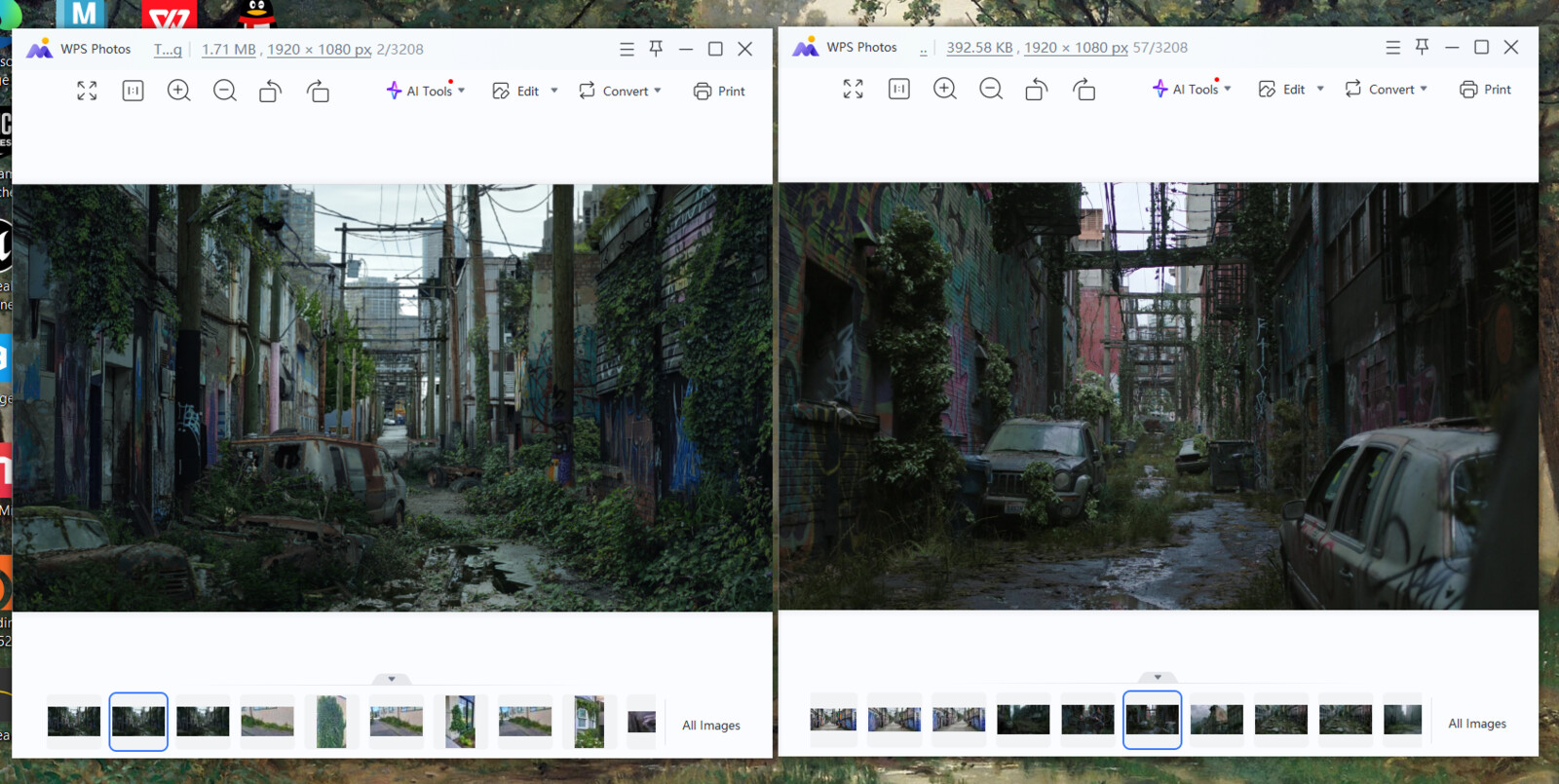Screen dimensions: 1559x784
Task: Maximize the right WPS Photos window
Action: coord(1481,47)
